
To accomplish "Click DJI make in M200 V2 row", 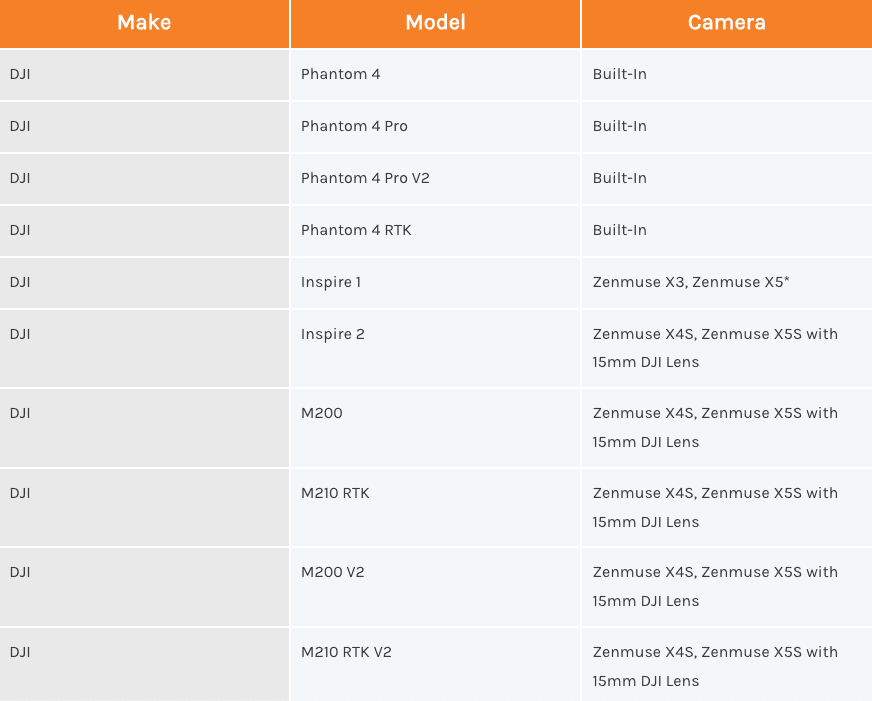I will coord(144,586).
